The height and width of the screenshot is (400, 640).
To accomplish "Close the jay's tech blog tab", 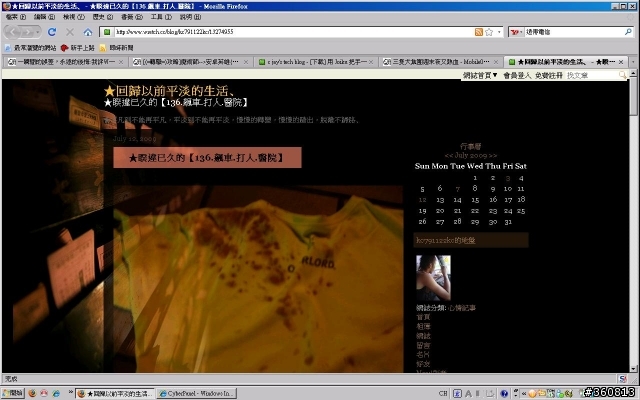I will 371,62.
